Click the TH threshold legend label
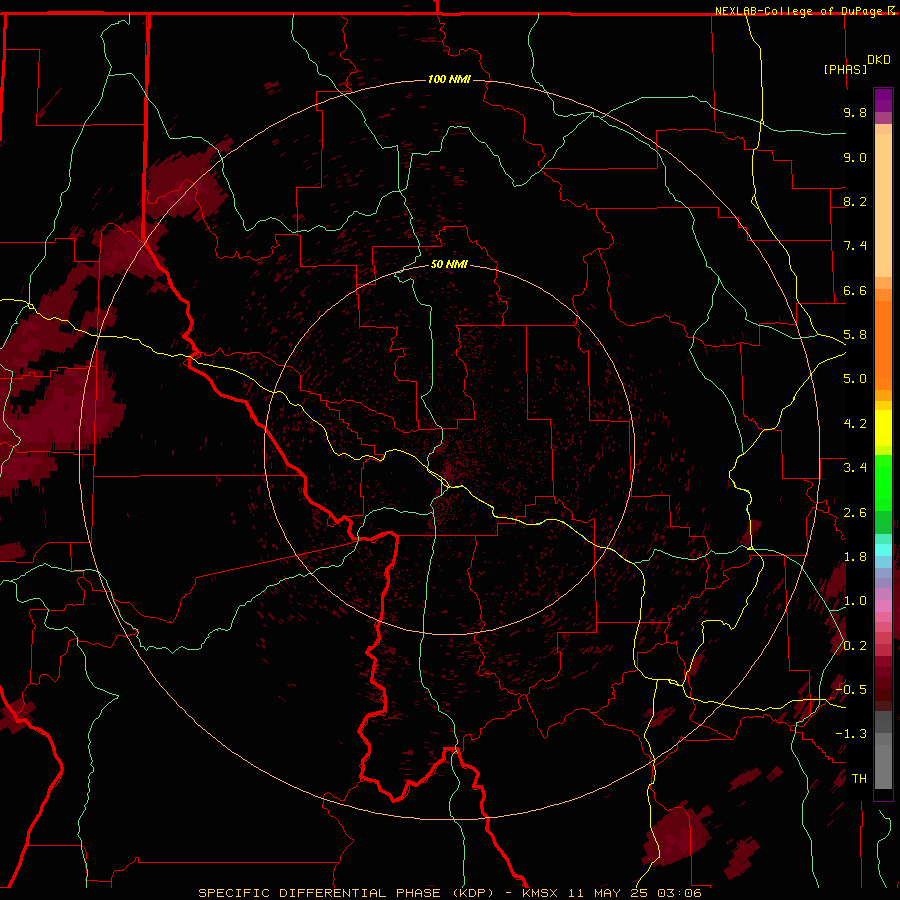Screen dimensions: 900x900 click(859, 779)
